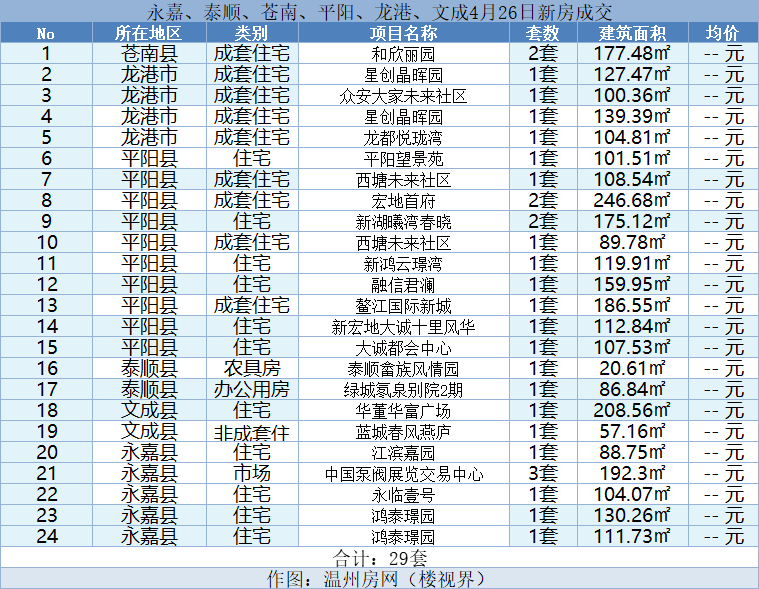Screen dimensions: 759x589
Task: Select the 新鸿云璟湾 project cell
Action: pyautogui.click(x=403, y=264)
